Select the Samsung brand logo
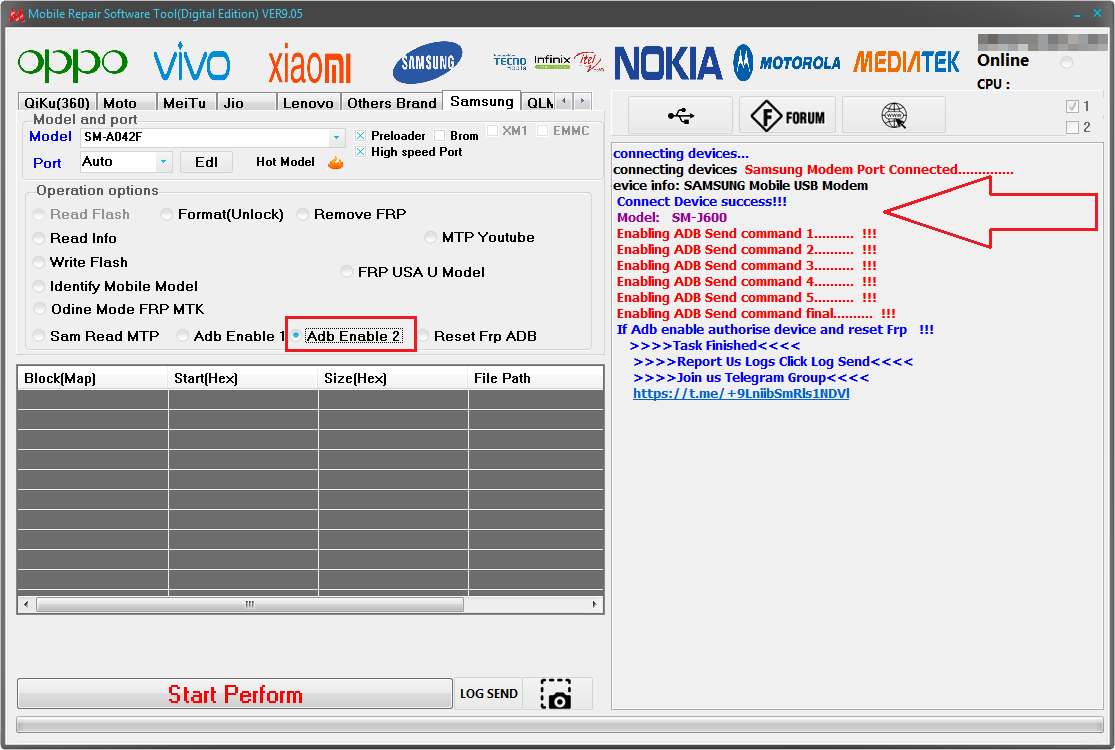Viewport: 1115px width, 750px height. 427,63
